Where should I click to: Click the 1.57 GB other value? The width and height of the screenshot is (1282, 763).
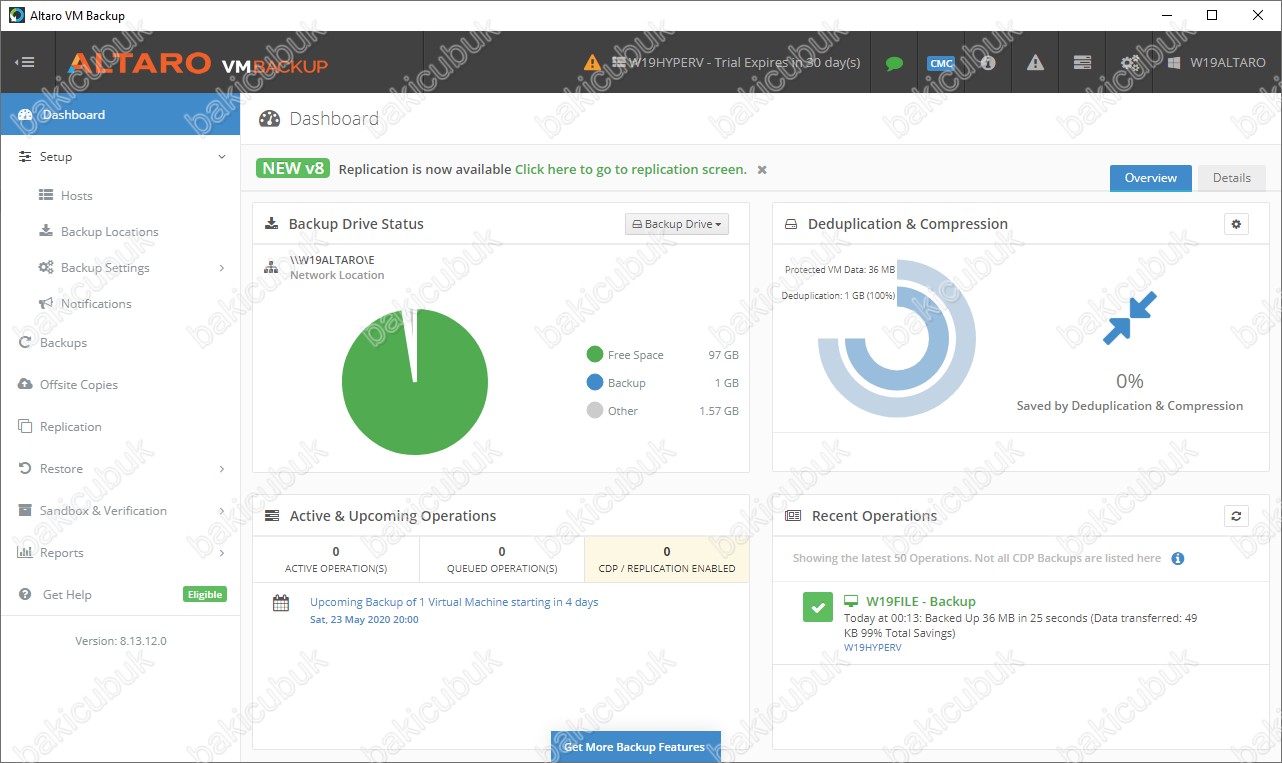pyautogui.click(x=719, y=411)
